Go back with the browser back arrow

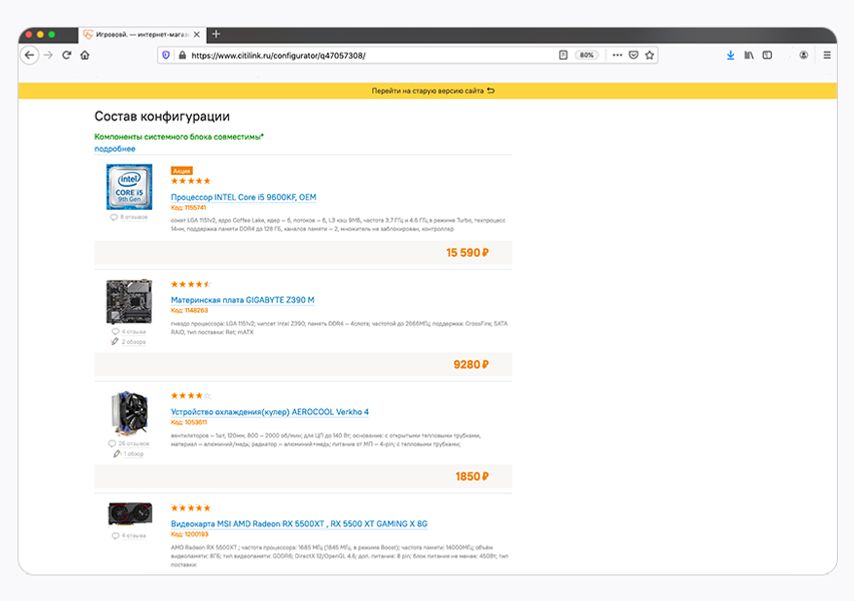pyautogui.click(x=29, y=55)
